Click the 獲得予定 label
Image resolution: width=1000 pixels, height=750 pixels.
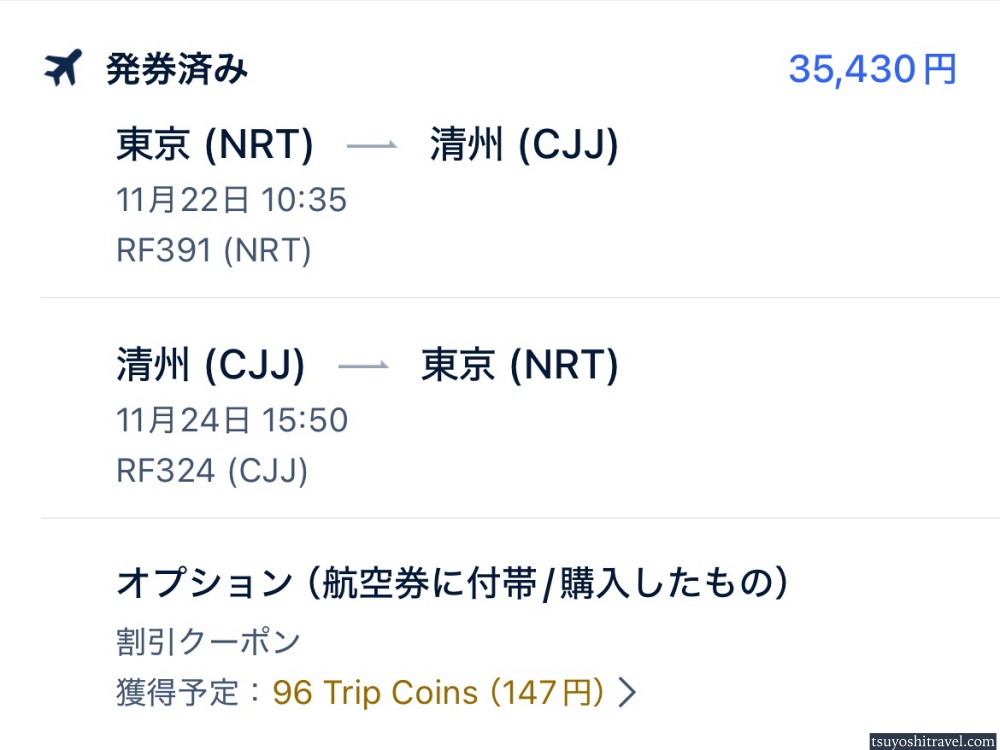click(x=187, y=692)
